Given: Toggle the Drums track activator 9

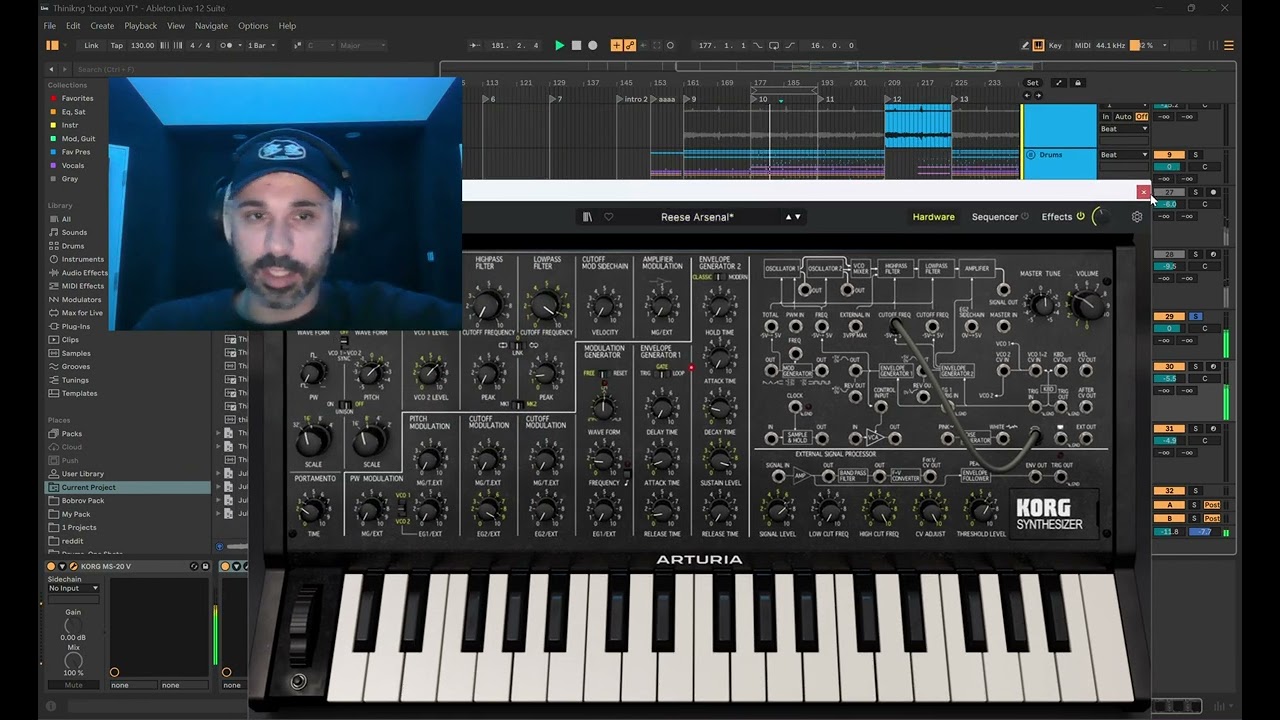Looking at the screenshot, I should click(x=1168, y=155).
